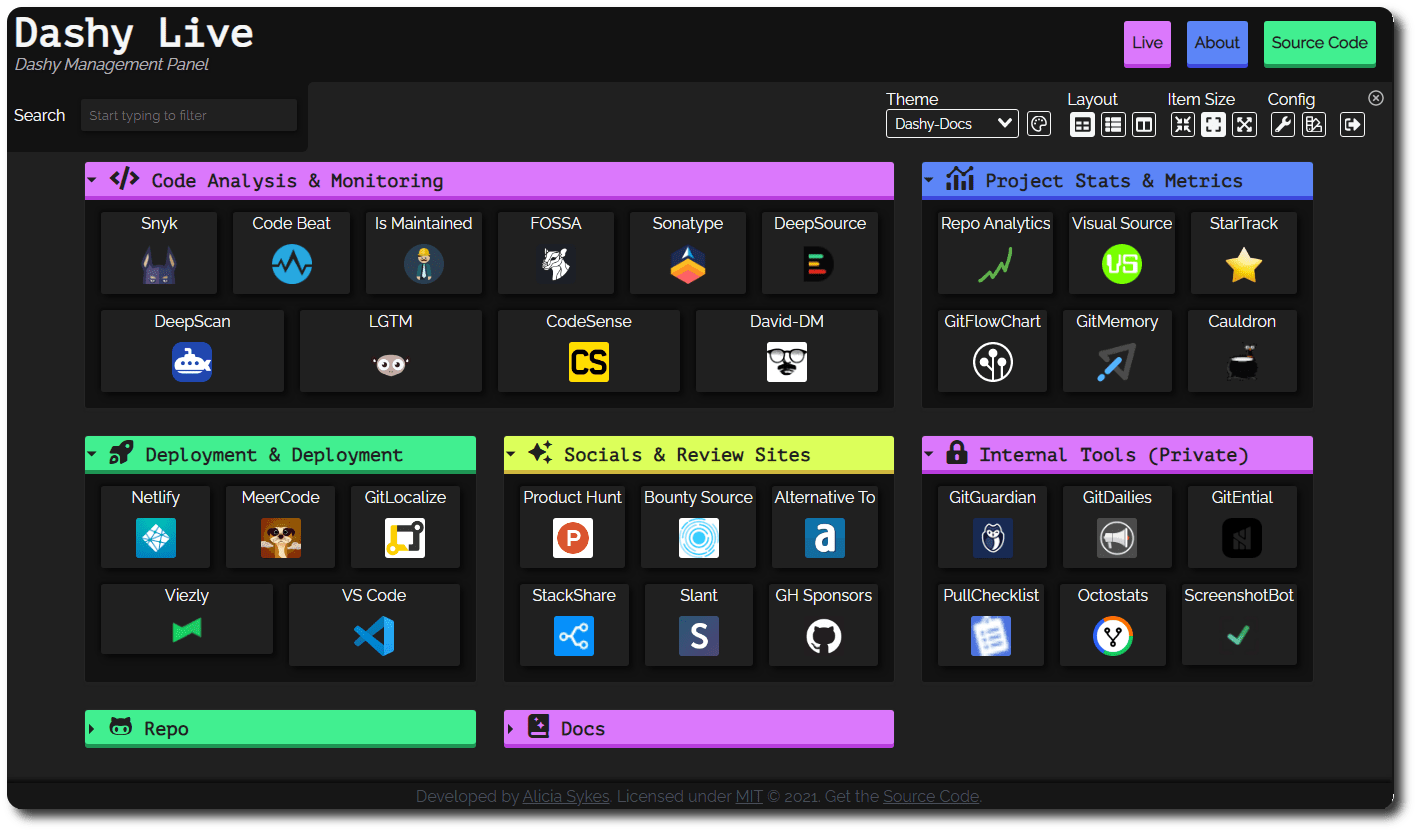
Task: Set item size to large
Action: tap(1244, 124)
